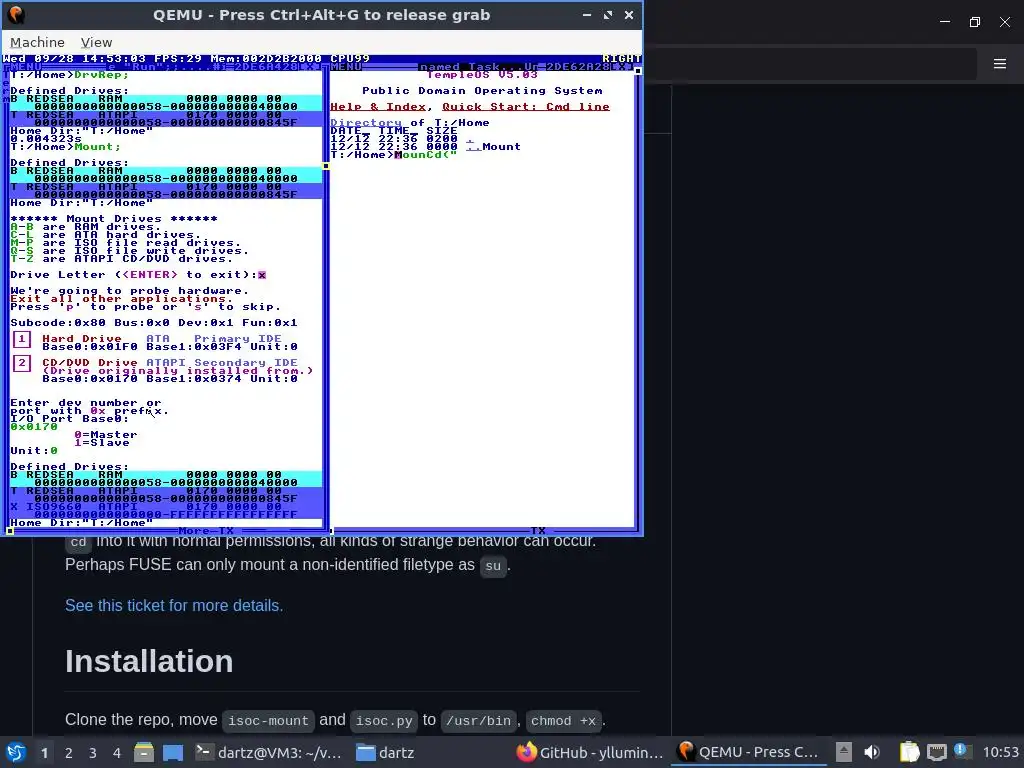This screenshot has height=768, width=1024.
Task: Restore down the browser window
Action: click(x=975, y=22)
